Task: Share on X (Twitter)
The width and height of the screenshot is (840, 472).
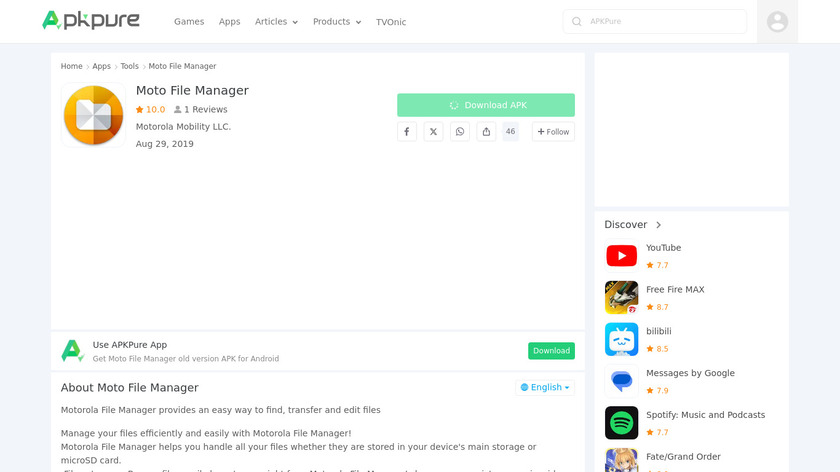Action: pos(433,132)
